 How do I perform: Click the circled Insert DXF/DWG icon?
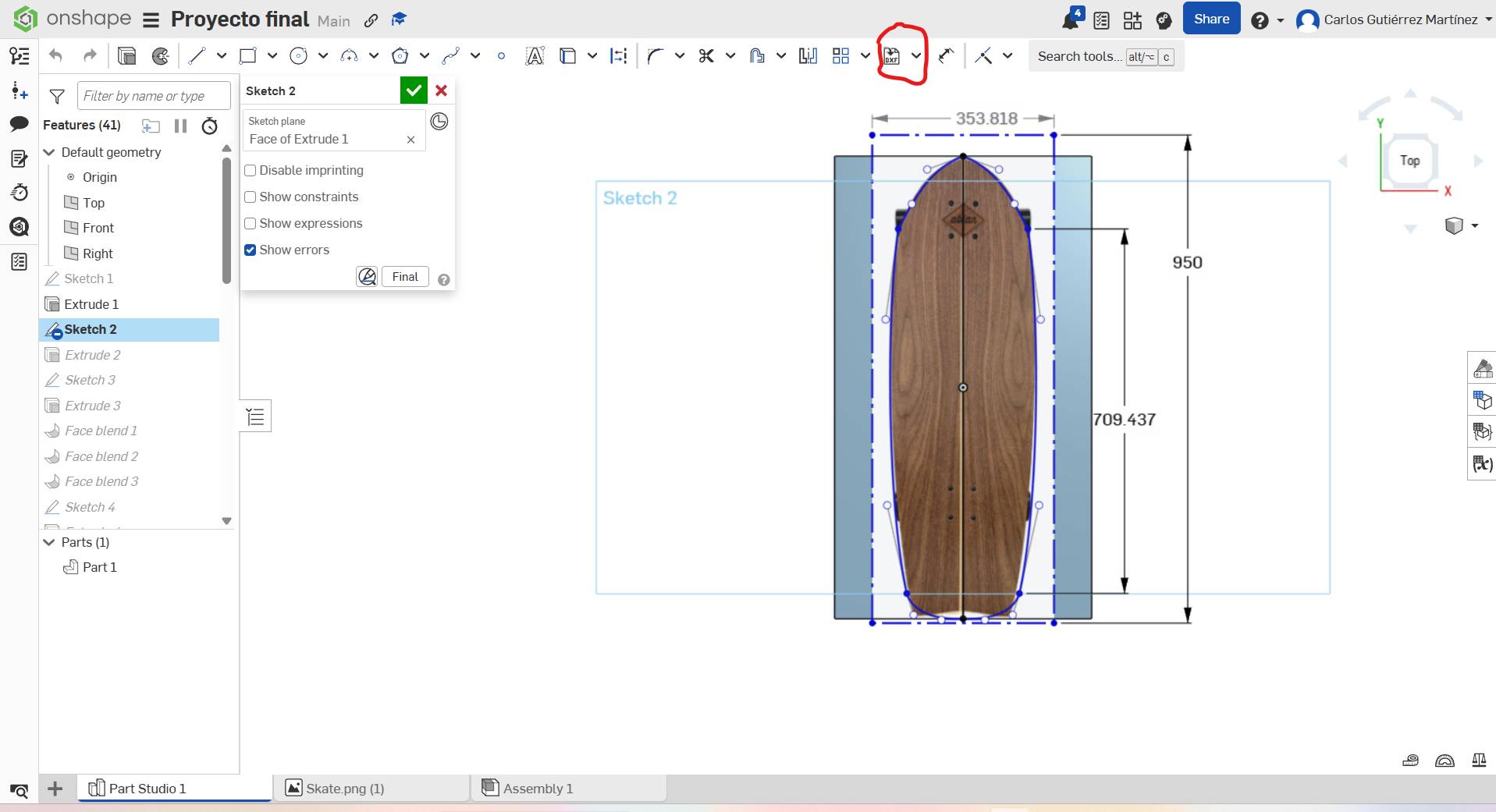coord(892,55)
